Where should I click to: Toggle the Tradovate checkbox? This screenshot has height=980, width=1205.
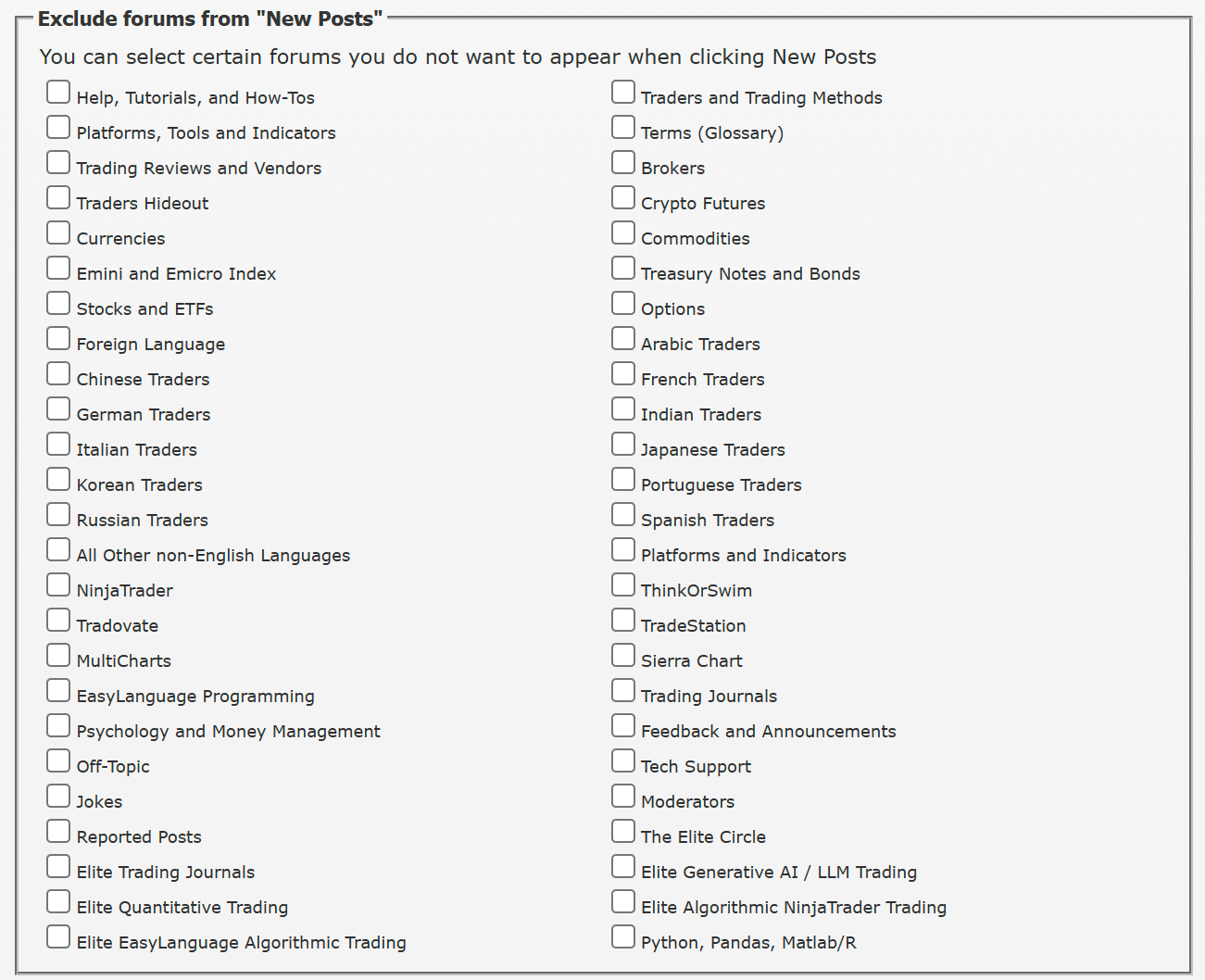58,620
